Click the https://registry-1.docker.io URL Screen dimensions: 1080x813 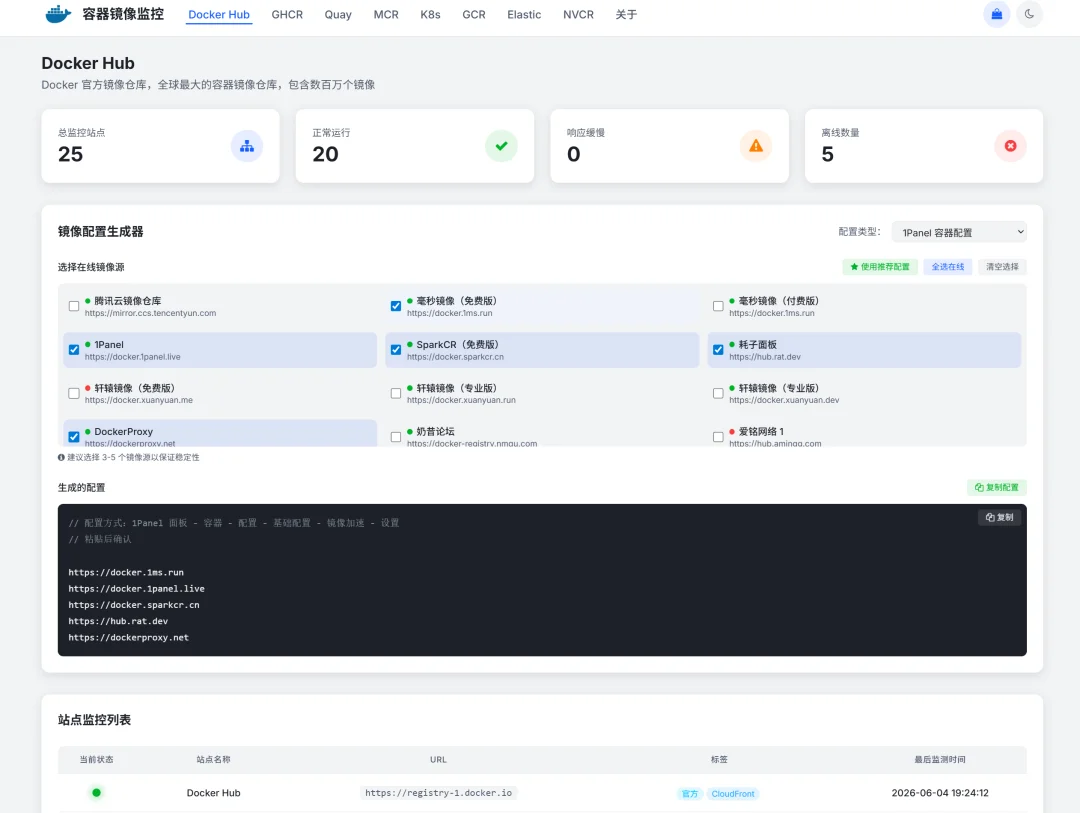(x=439, y=793)
